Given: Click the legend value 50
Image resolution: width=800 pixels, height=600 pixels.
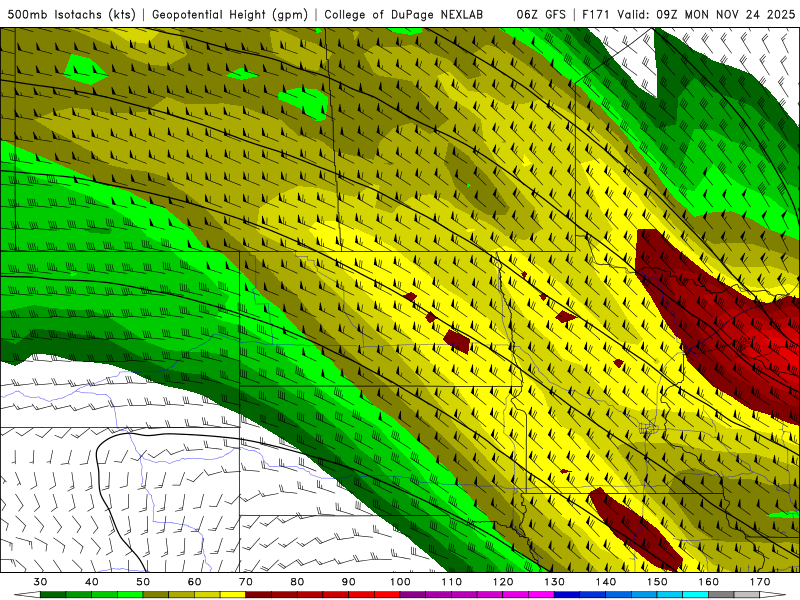Looking at the screenshot, I should [x=143, y=582].
